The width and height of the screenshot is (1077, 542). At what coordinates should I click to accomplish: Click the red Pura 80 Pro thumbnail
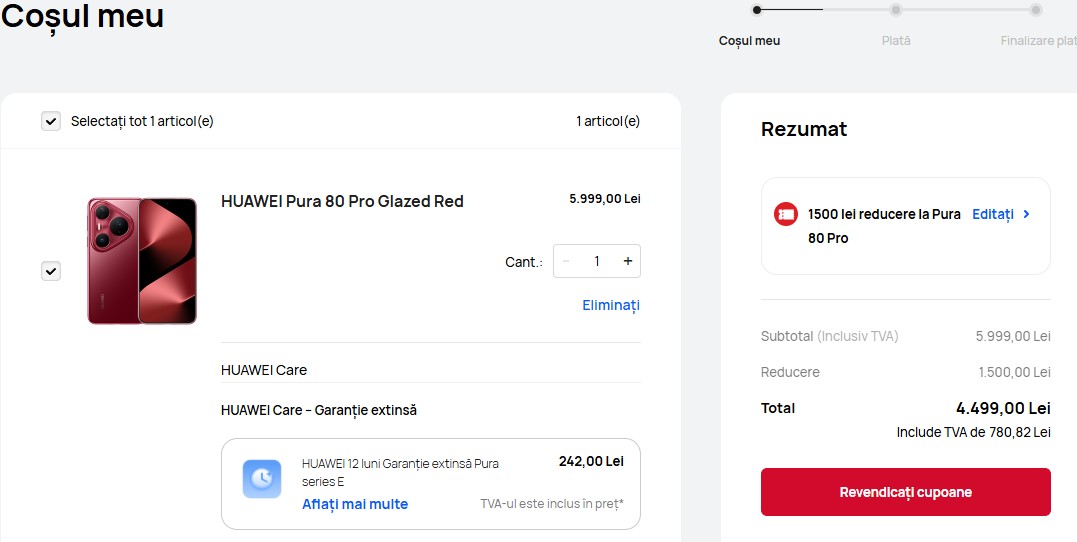pyautogui.click(x=142, y=261)
